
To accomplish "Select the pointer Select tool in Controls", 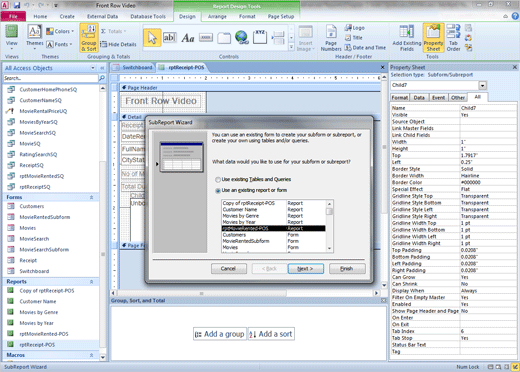I will click(152, 38).
